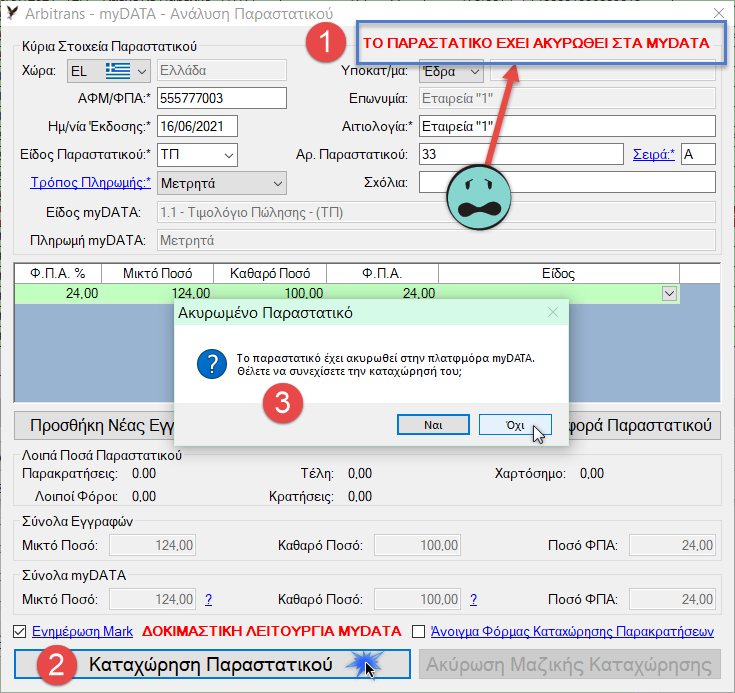Click the question mark link next to myDATA Μικτό Ποσό
The height and width of the screenshot is (693, 735).
pyautogui.click(x=209, y=599)
